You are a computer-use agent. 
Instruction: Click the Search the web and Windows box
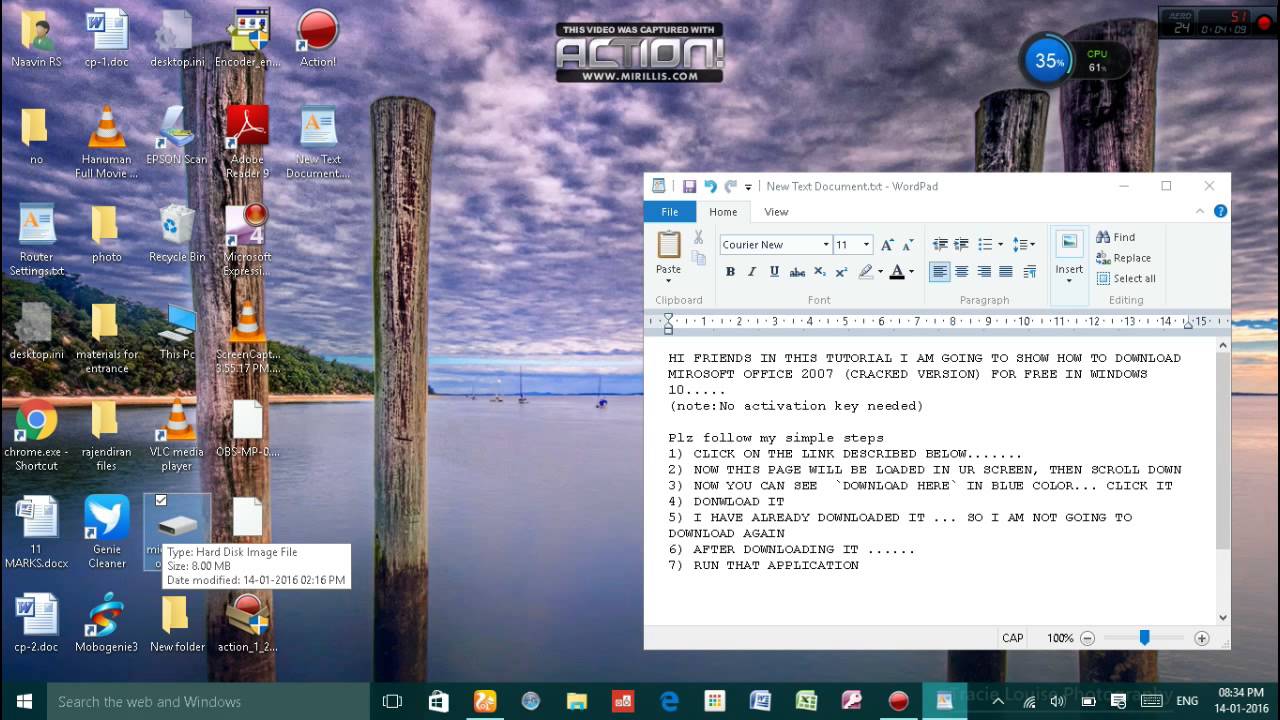point(208,701)
